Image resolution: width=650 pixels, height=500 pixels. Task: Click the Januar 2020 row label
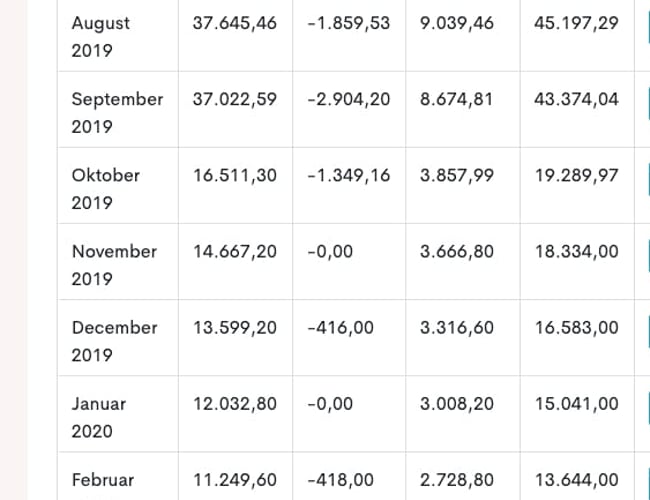pyautogui.click(x=99, y=417)
